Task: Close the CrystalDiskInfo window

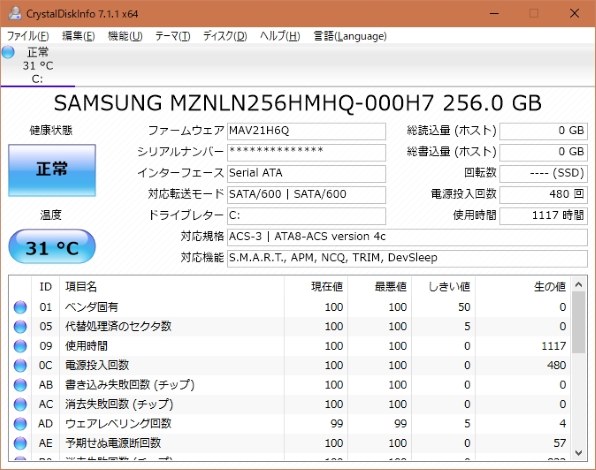Action: [574, 13]
